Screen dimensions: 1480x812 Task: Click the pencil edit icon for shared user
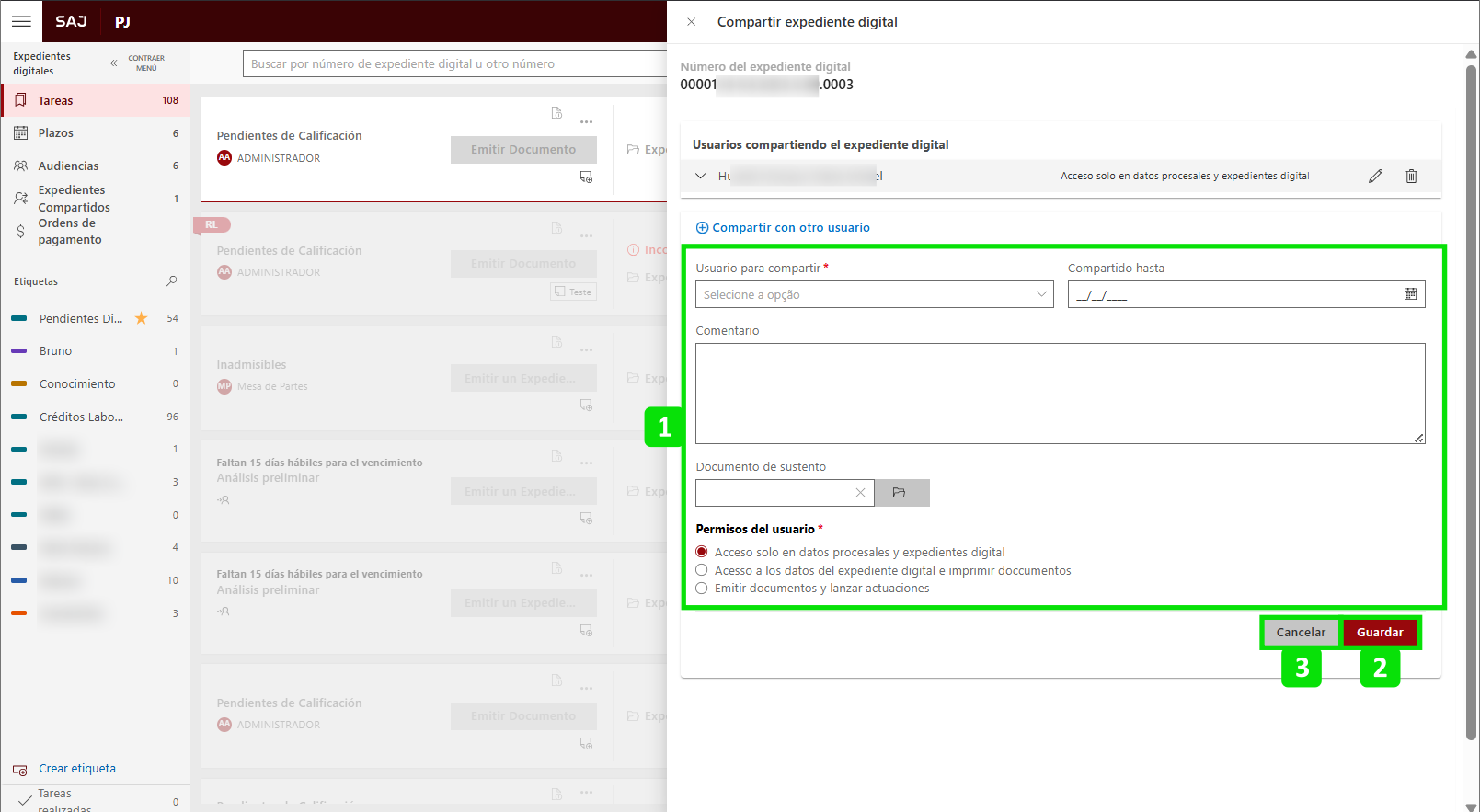[x=1375, y=176]
